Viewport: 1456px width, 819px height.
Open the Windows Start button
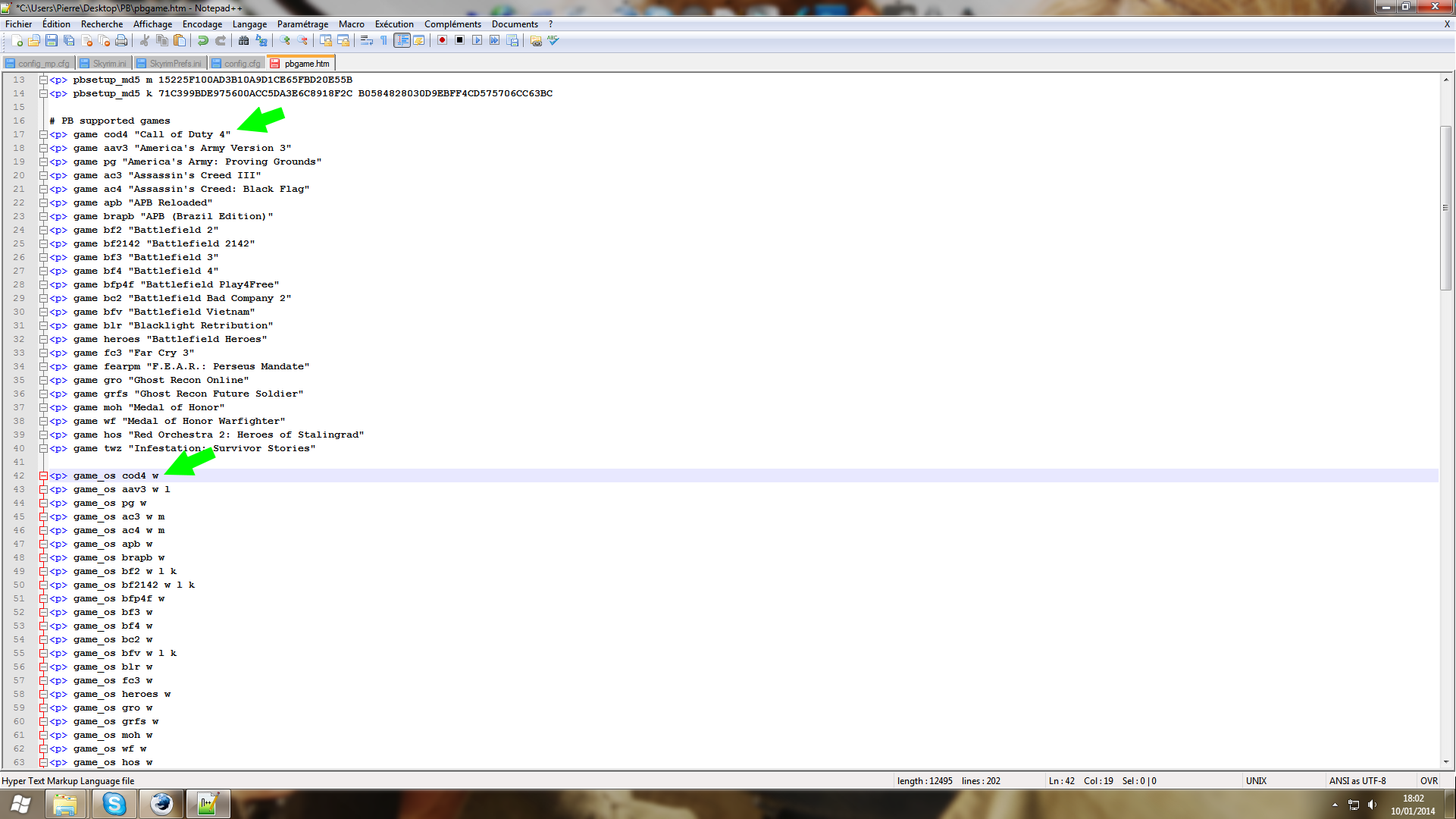pyautogui.click(x=20, y=804)
